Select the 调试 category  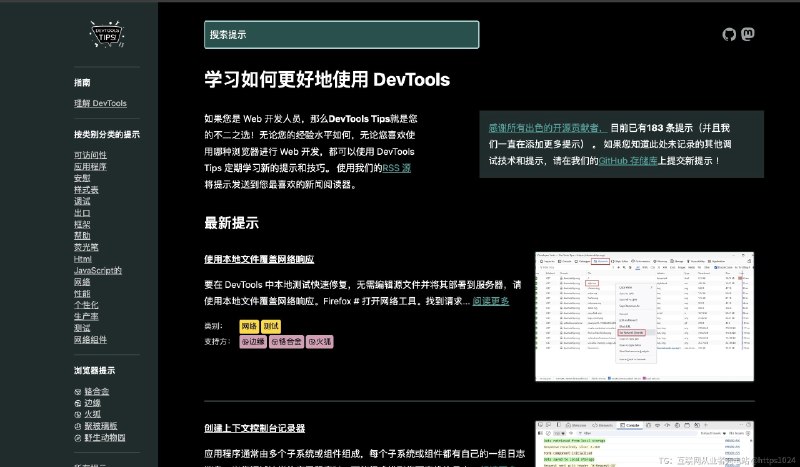82,201
